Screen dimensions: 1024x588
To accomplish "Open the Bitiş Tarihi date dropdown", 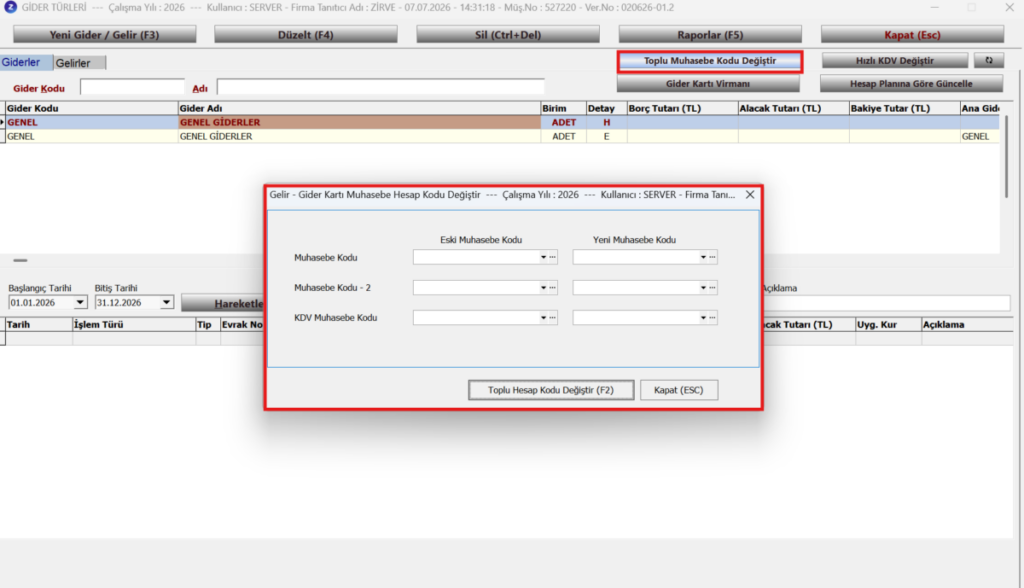I will [x=167, y=302].
